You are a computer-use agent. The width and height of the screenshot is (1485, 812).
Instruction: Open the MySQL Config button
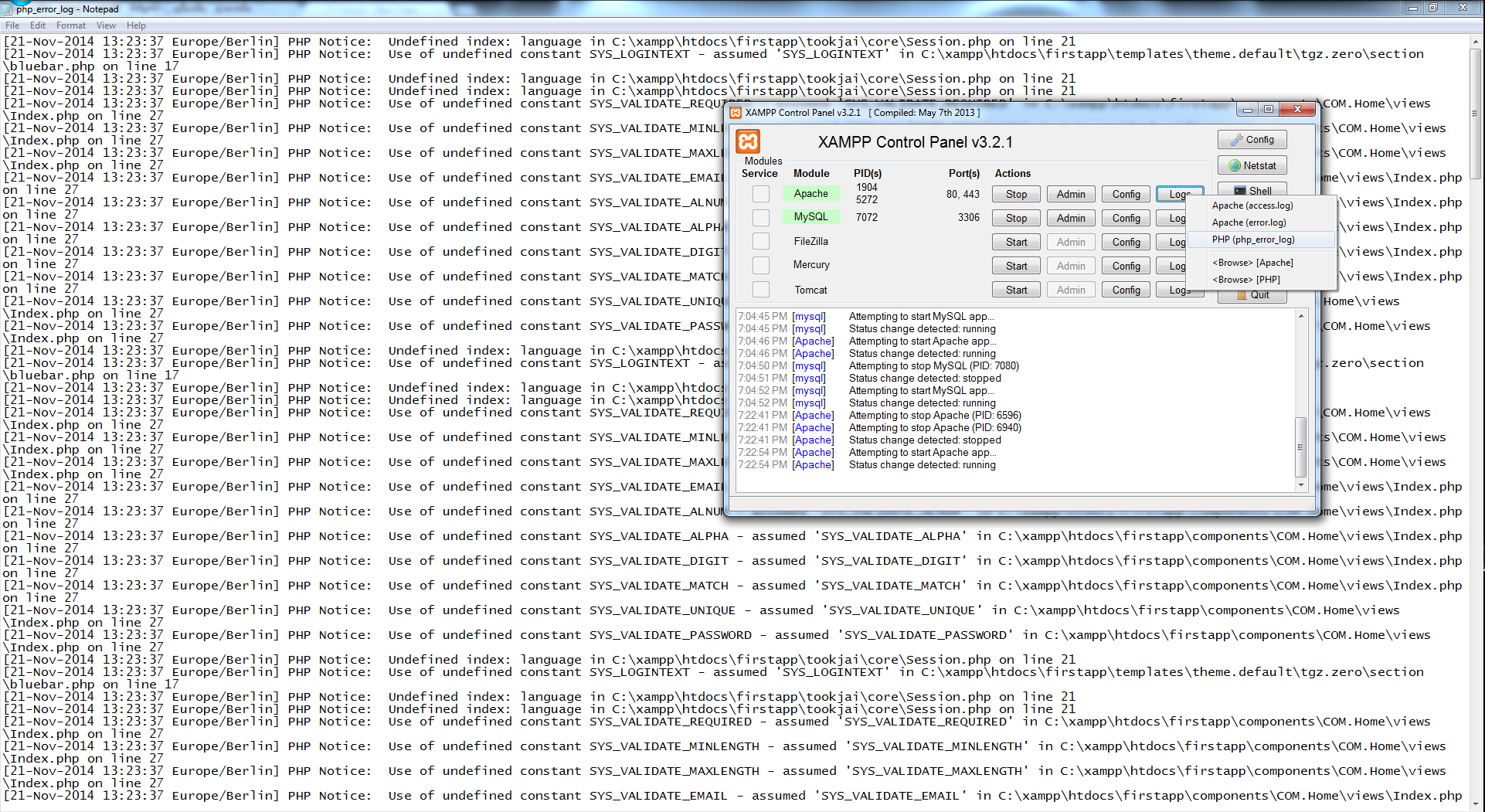[x=1126, y=219]
